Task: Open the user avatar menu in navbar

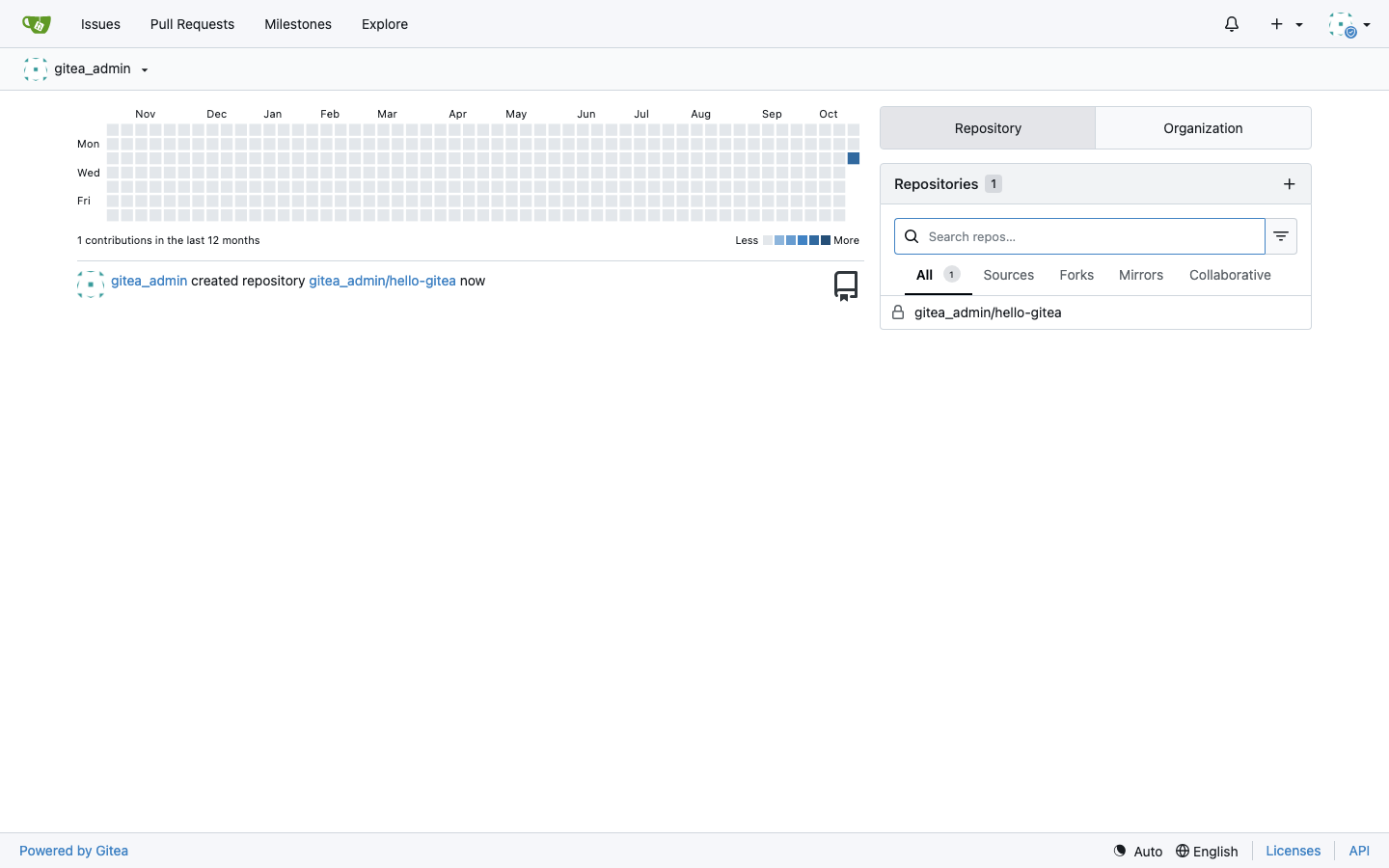Action: (1349, 25)
